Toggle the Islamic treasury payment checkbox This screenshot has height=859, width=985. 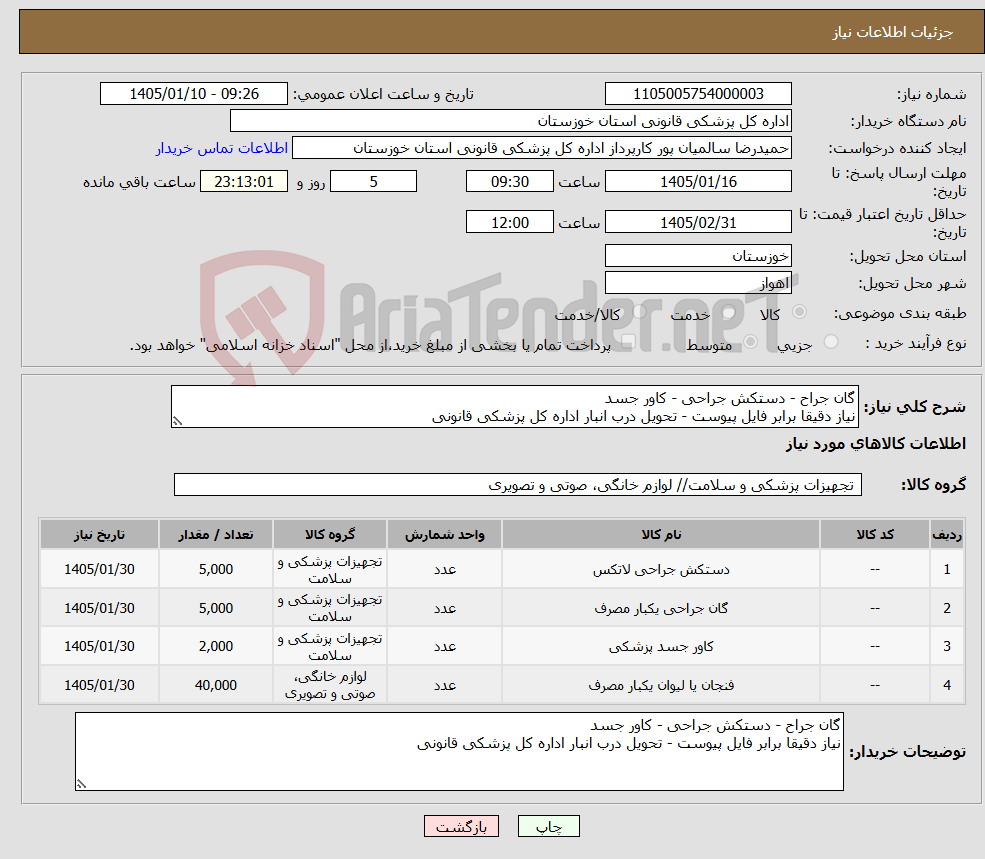click(x=628, y=342)
